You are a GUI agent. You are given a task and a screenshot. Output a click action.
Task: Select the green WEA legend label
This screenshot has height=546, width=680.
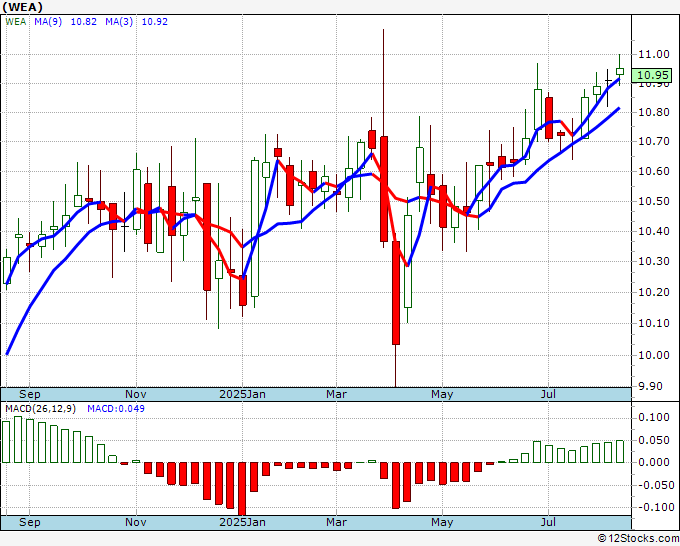pos(16,22)
